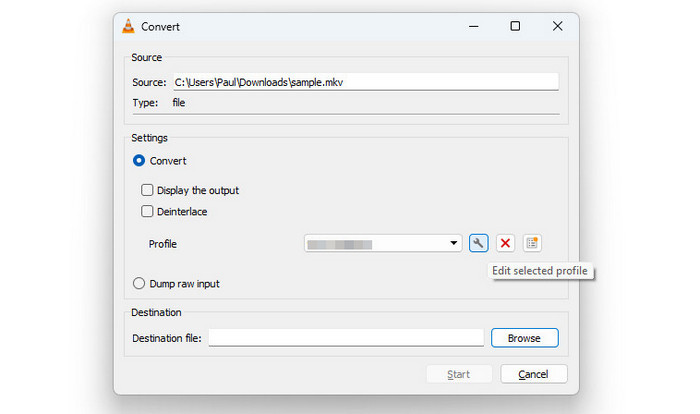Screen dimensions: 700x414
Task: Focus the Destination file text field
Action: (x=345, y=338)
